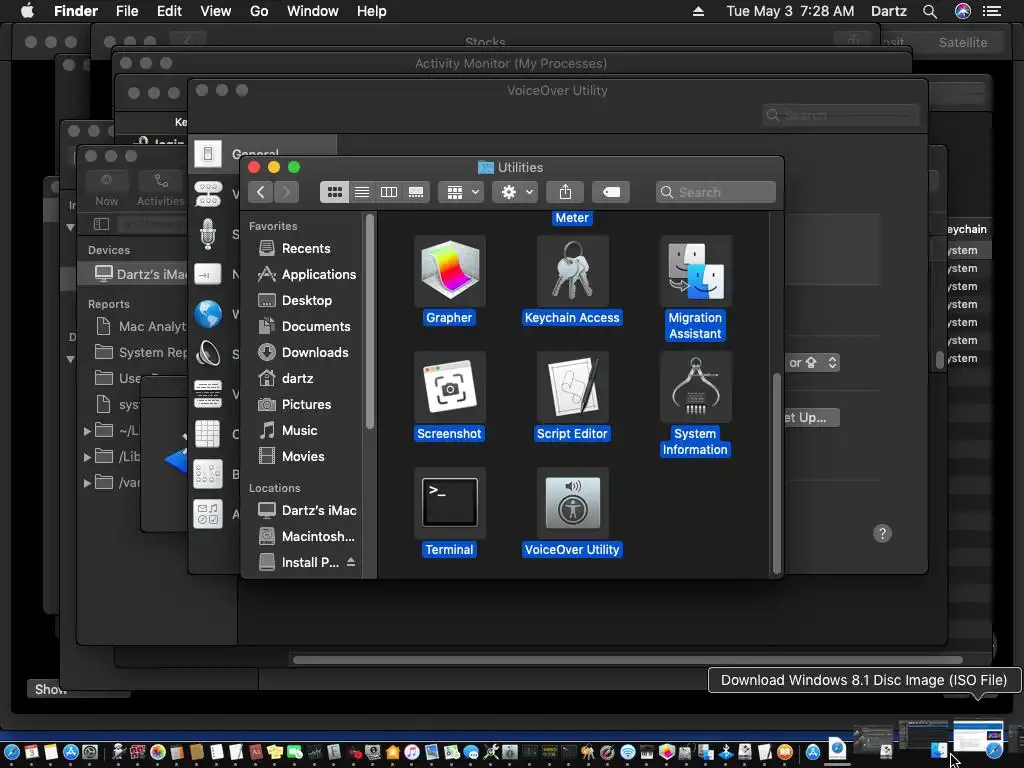Collapse lower disclosure triangle left of Console sidebar
1024x768 pixels.
point(70,359)
